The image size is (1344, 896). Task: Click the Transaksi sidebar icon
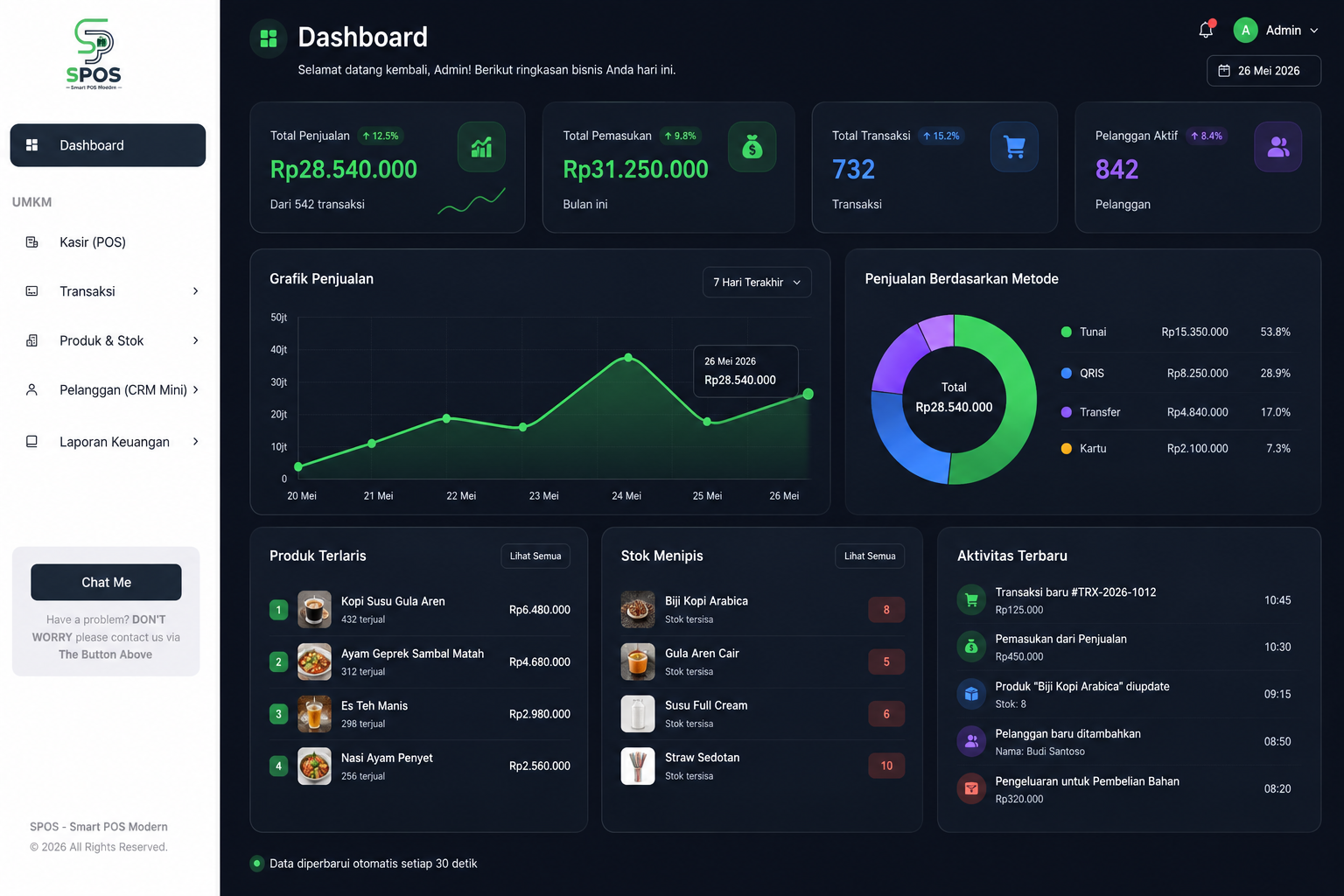pyautogui.click(x=31, y=291)
